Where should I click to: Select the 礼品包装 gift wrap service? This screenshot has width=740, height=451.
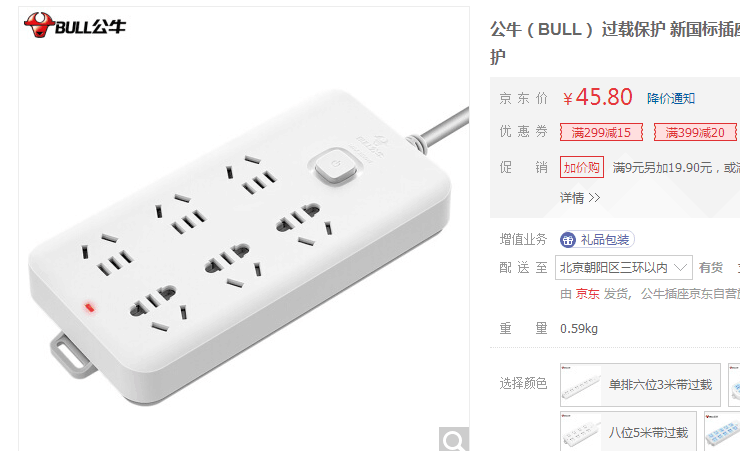(597, 240)
